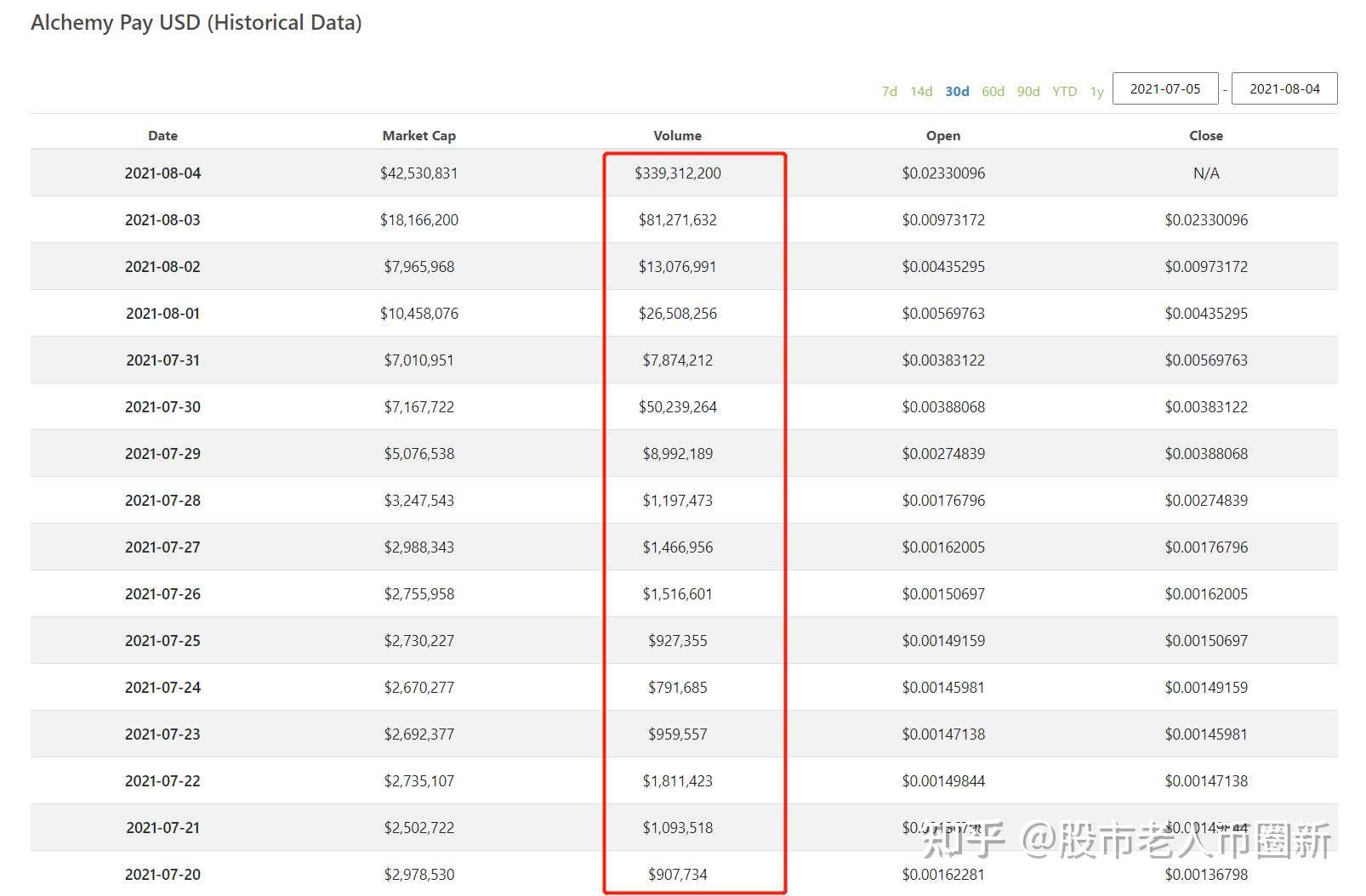Select market cap $42,530,831
1366x896 pixels.
[x=418, y=173]
